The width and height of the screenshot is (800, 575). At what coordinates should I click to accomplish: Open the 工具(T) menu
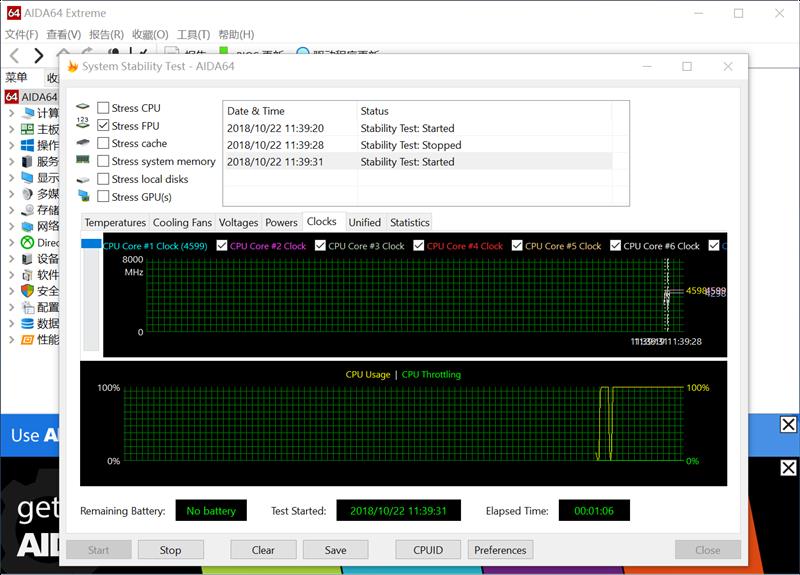[193, 34]
